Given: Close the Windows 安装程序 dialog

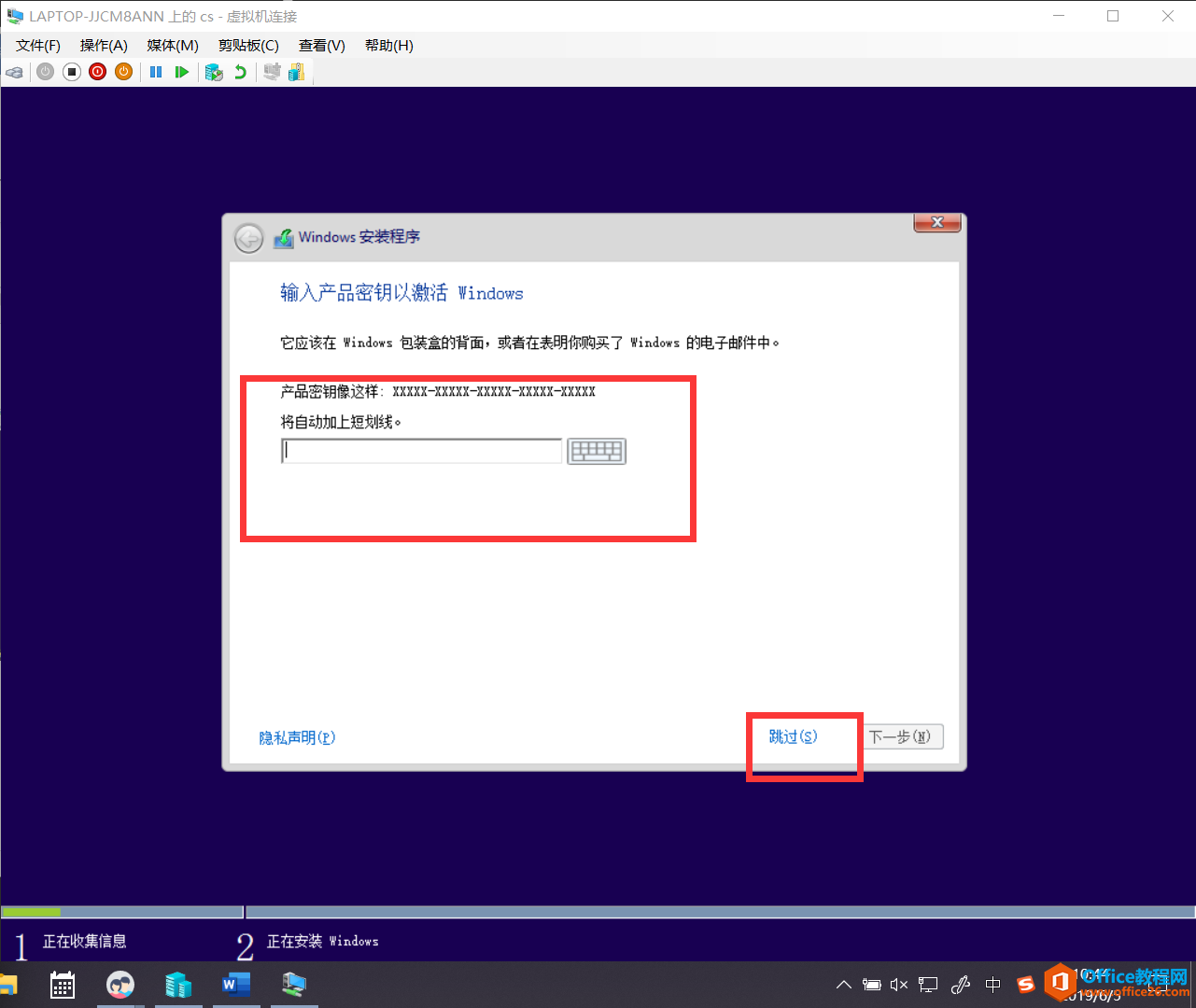Looking at the screenshot, I should (937, 222).
